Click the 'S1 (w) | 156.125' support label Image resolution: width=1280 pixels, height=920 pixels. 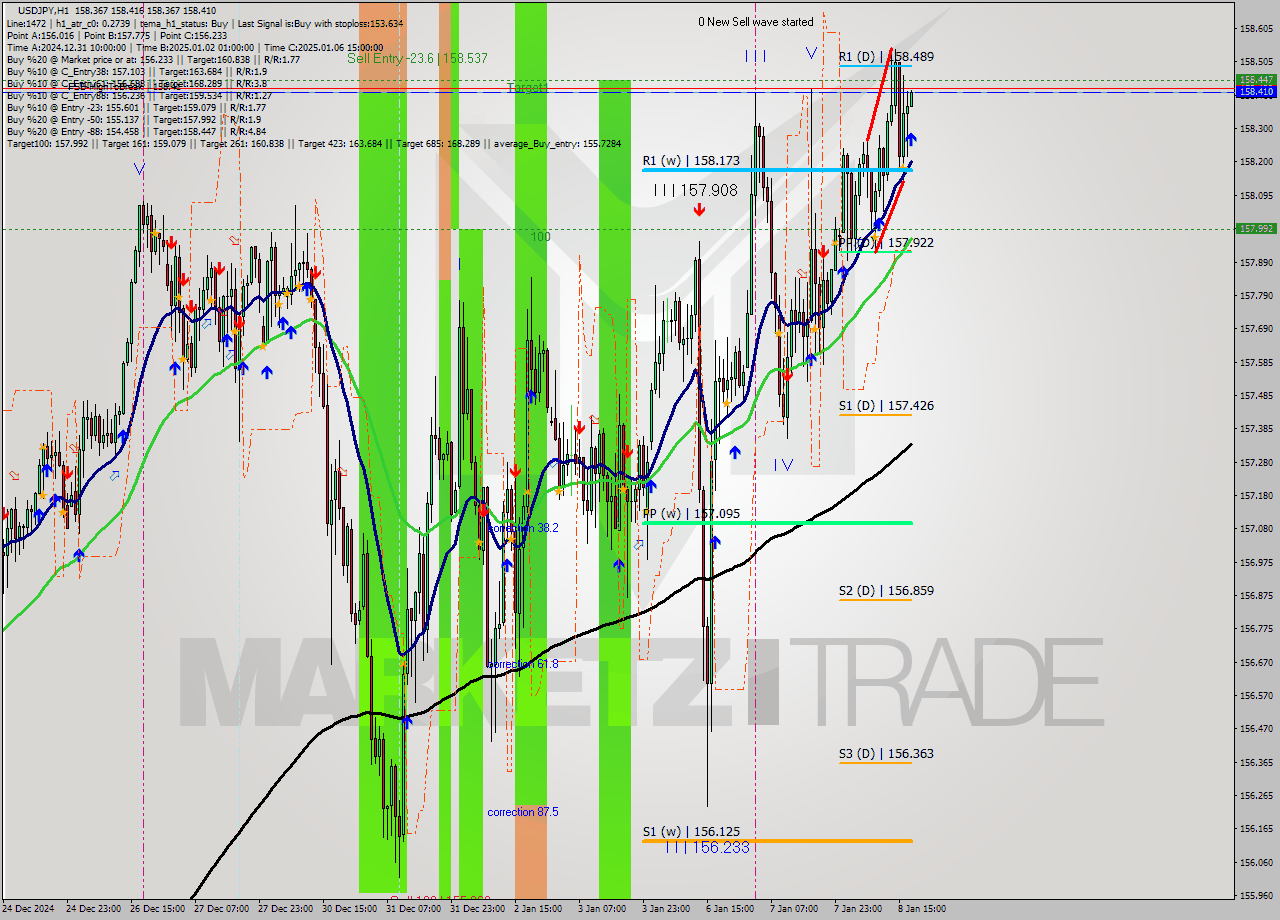691,832
